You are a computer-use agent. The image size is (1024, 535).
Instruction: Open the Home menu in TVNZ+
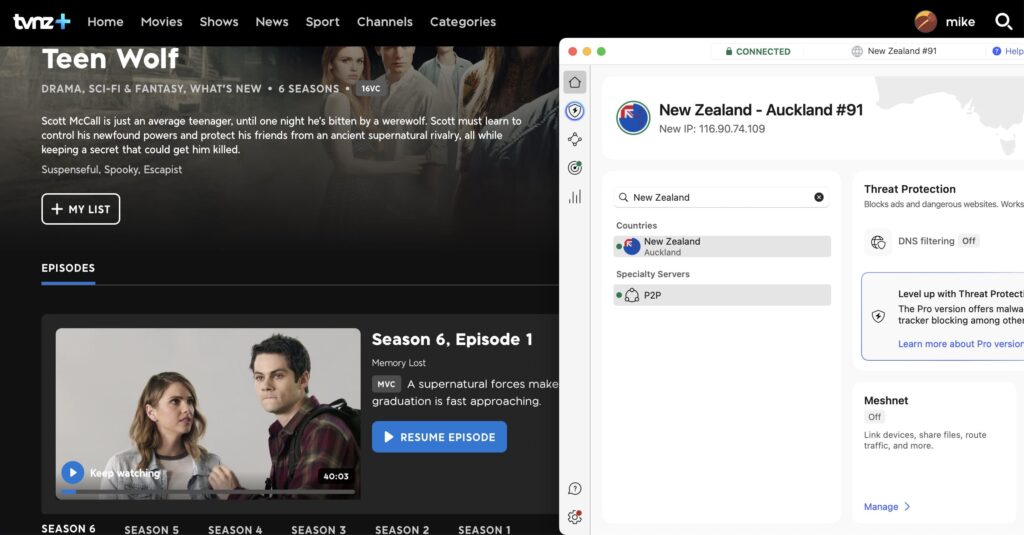point(105,22)
